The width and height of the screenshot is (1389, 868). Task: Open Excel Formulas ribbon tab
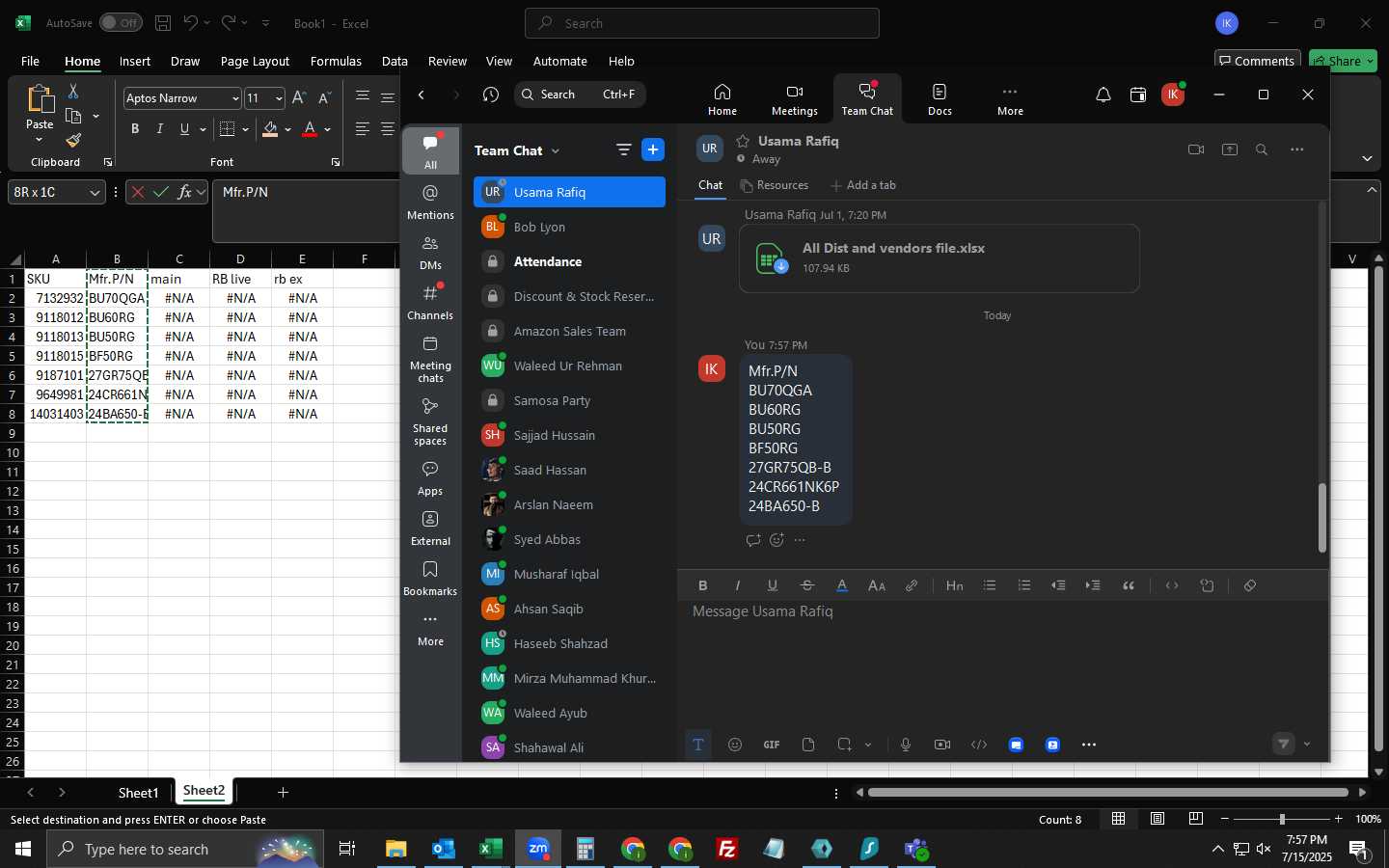[336, 61]
